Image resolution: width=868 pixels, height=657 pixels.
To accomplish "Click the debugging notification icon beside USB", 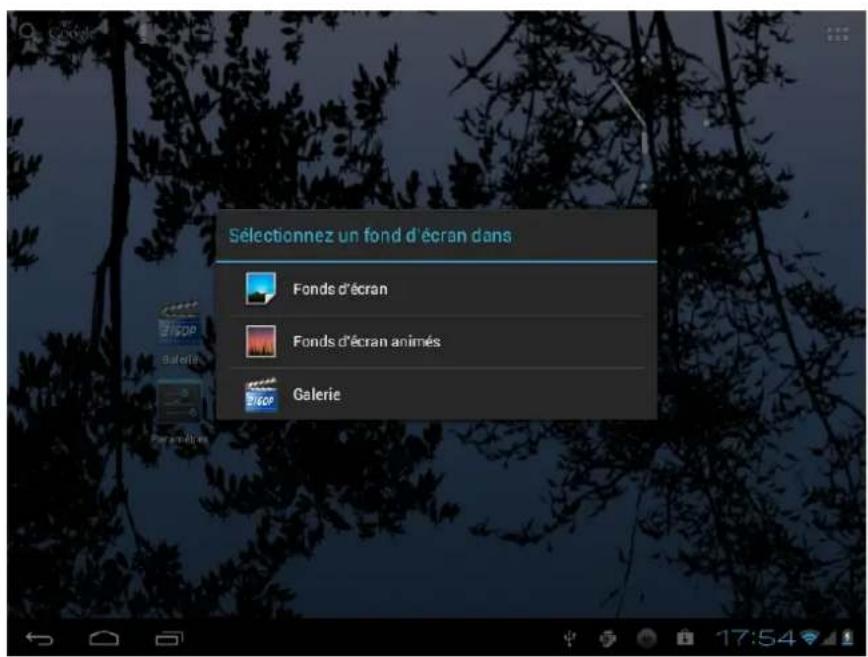I will tap(608, 639).
